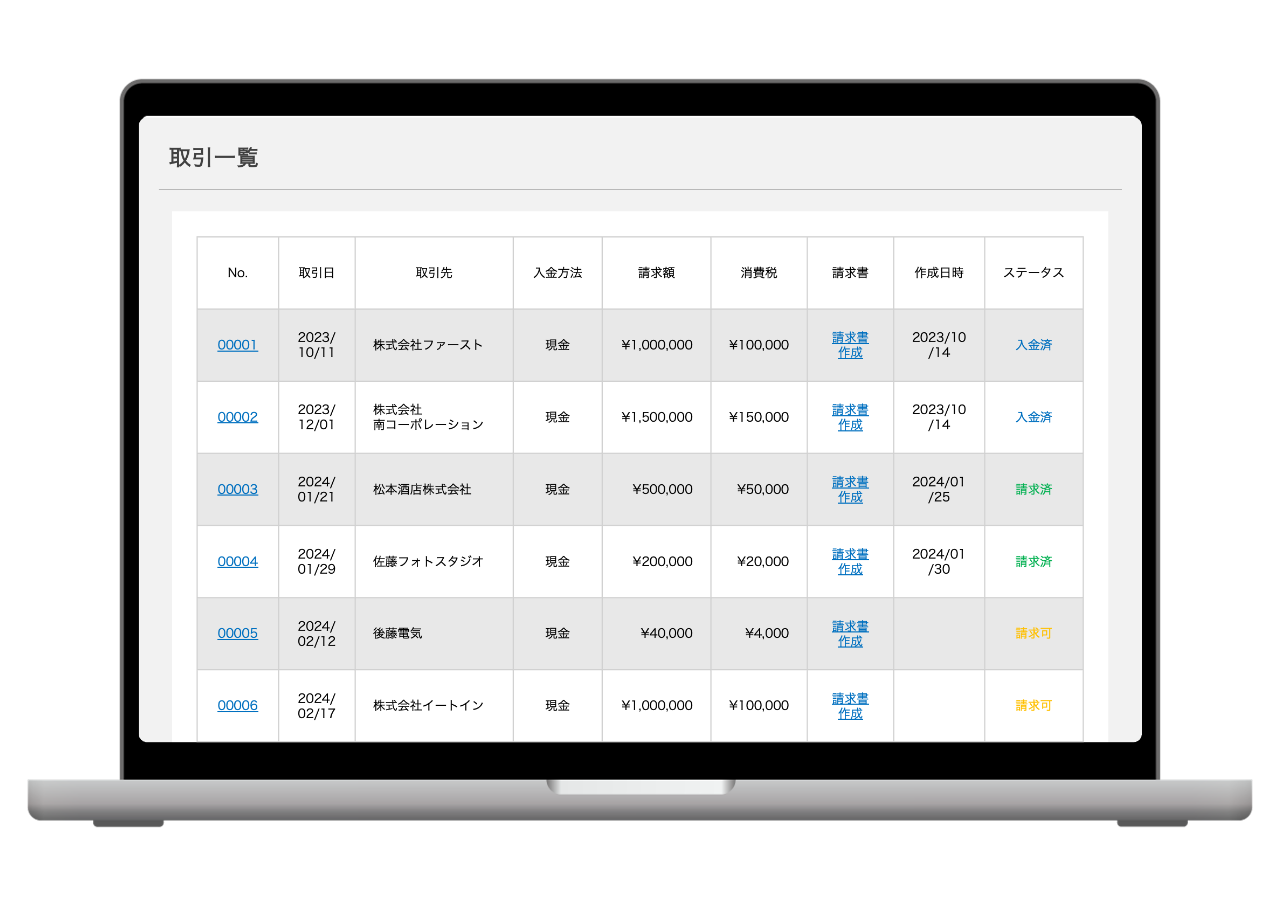Click 請求可 status for 後藤電気 row
The height and width of the screenshot is (900, 1280).
click(x=1033, y=633)
